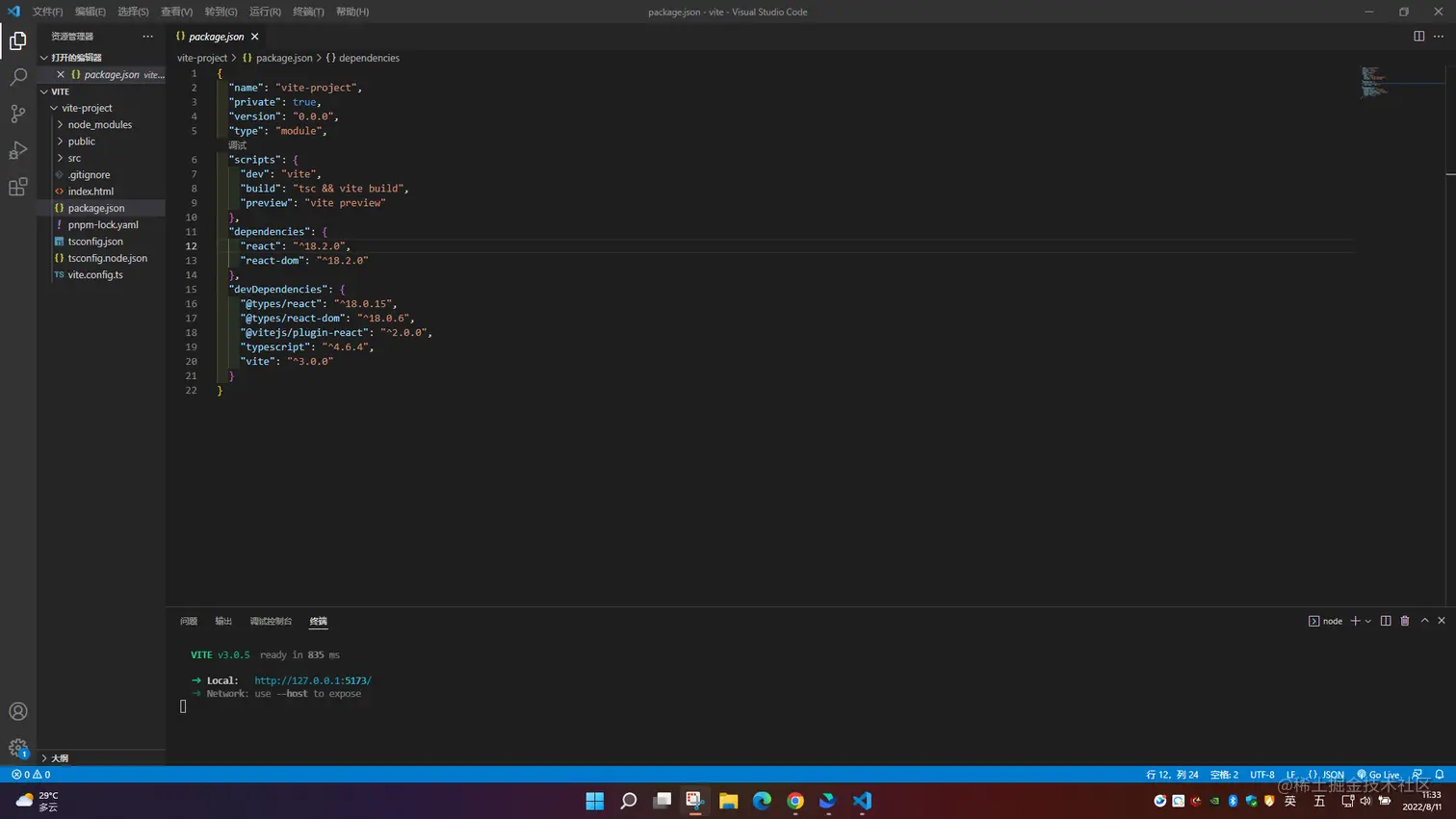Open the .gitignore file
This screenshot has height=819, width=1456.
click(x=101, y=175)
